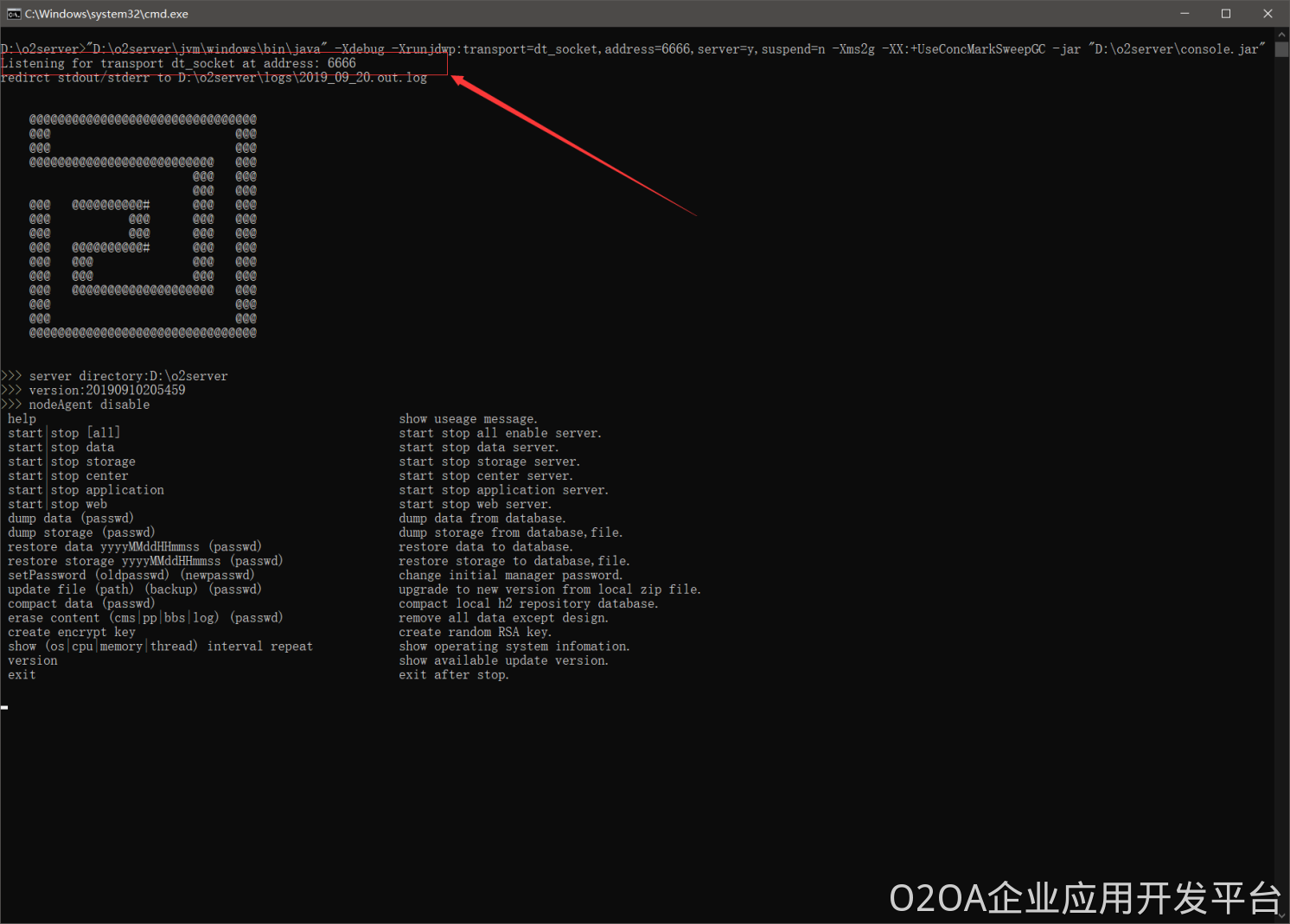
Task: Click the scrollbar up arrow
Action: tap(1282, 35)
